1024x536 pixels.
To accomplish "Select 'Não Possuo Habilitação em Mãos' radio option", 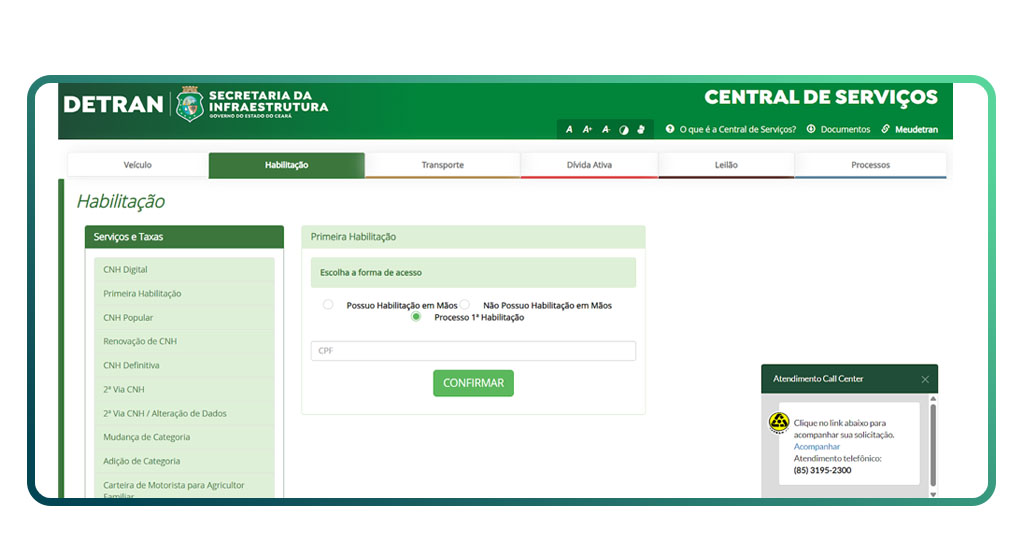I will pos(465,304).
